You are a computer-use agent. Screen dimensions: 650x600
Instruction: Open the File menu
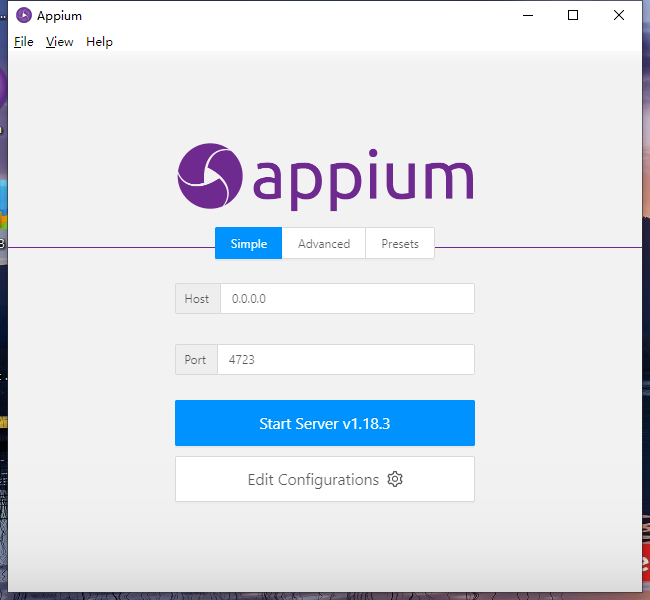pos(24,42)
